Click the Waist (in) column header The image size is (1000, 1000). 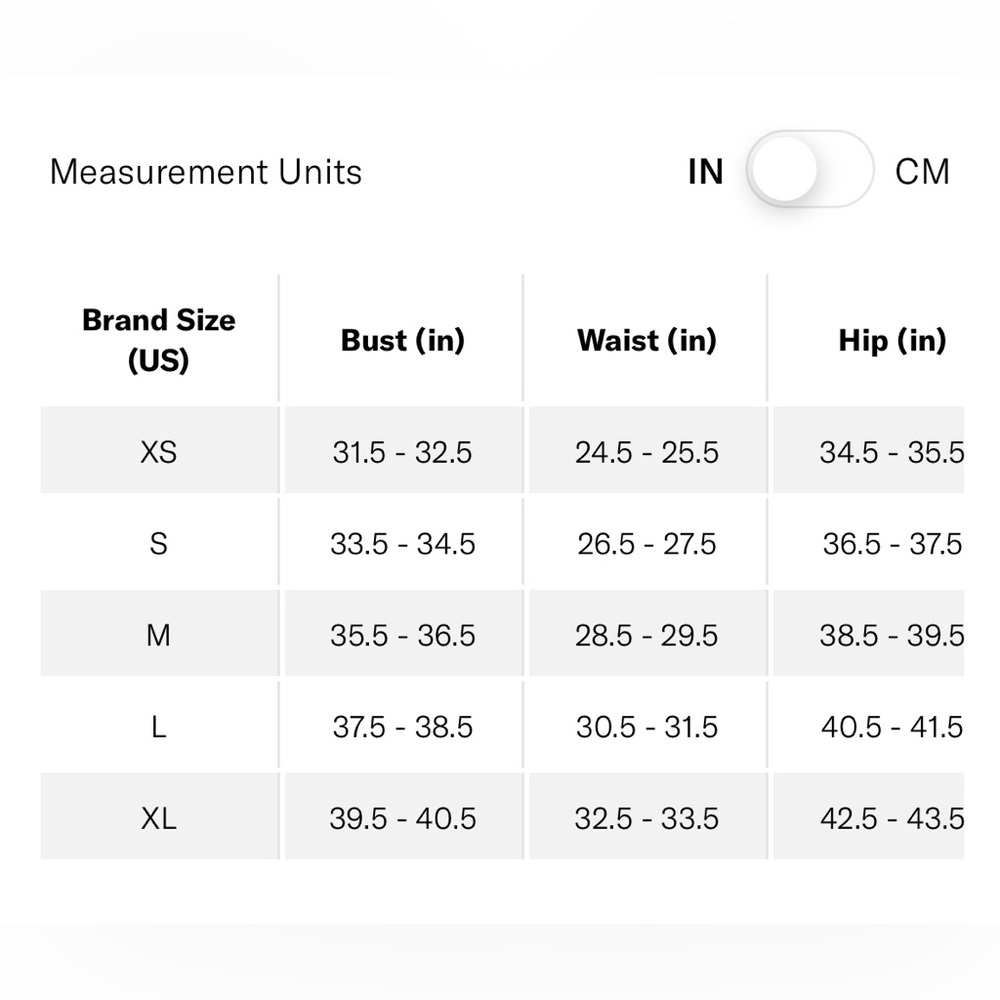coord(647,340)
